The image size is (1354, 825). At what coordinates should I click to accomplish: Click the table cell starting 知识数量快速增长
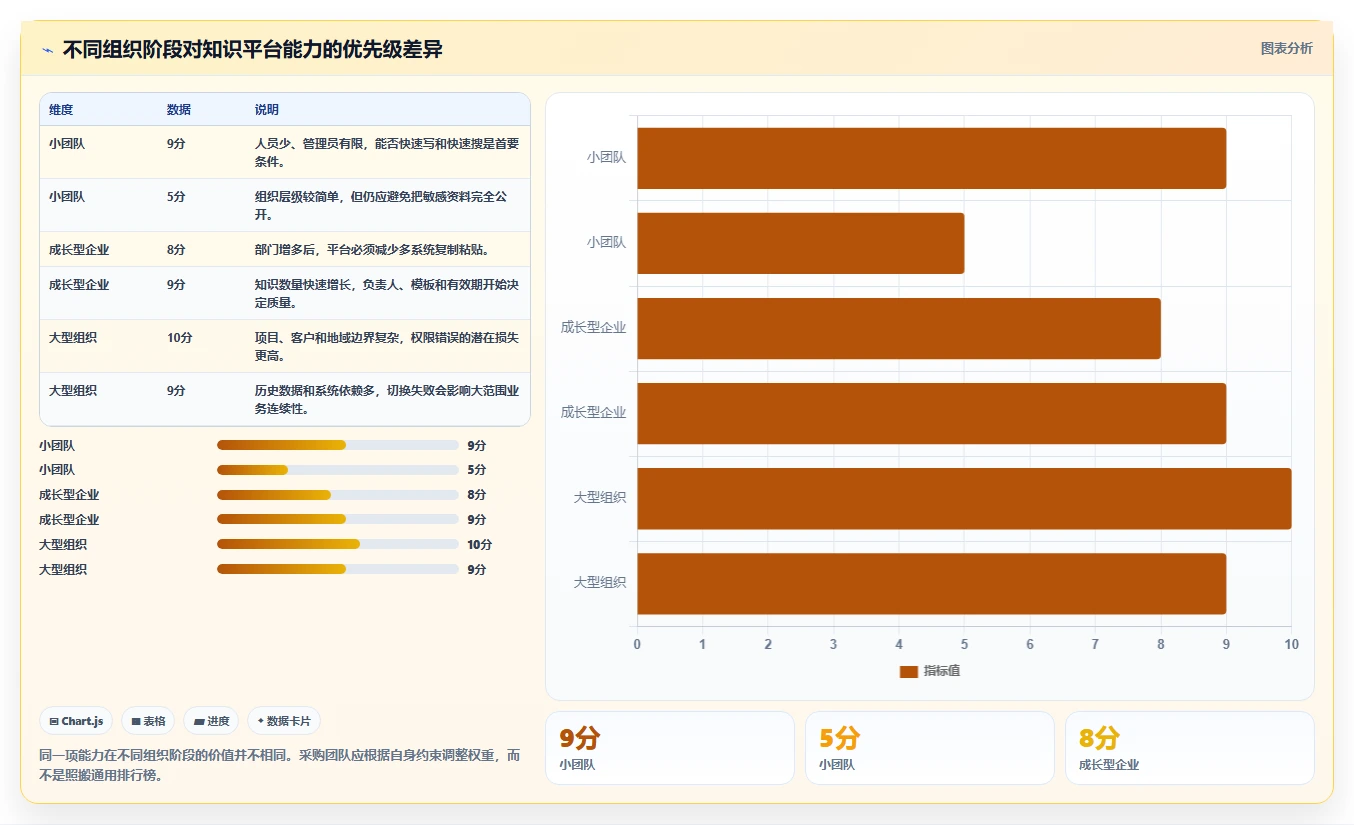(388, 293)
